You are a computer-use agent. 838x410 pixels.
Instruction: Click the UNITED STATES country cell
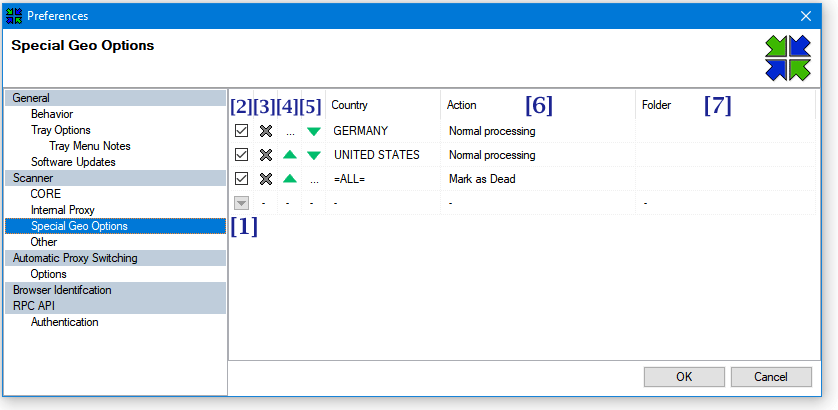click(383, 154)
